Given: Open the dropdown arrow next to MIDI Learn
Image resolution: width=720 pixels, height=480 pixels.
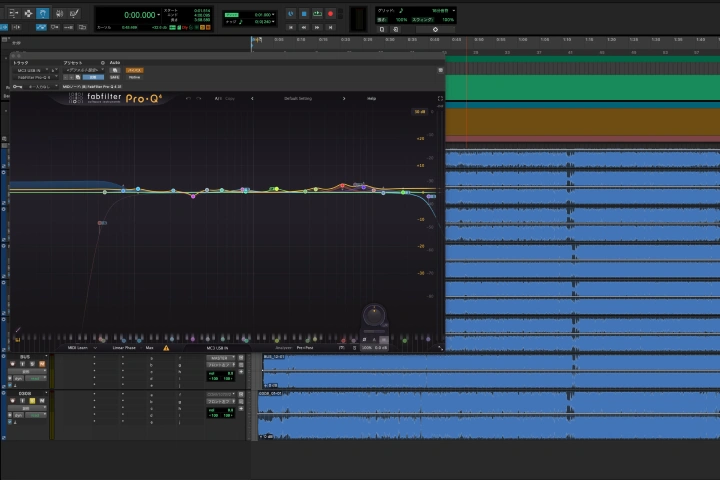Looking at the screenshot, I should coord(95,348).
